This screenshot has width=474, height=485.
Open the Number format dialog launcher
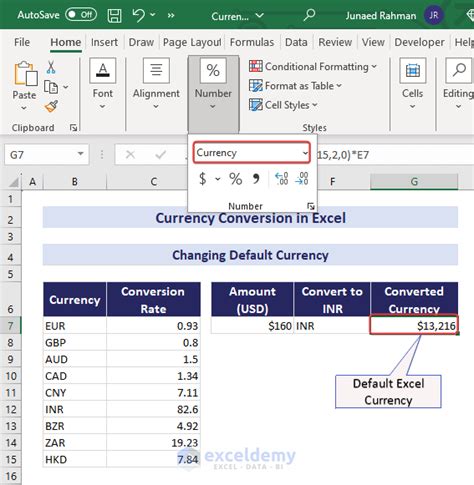click(311, 206)
